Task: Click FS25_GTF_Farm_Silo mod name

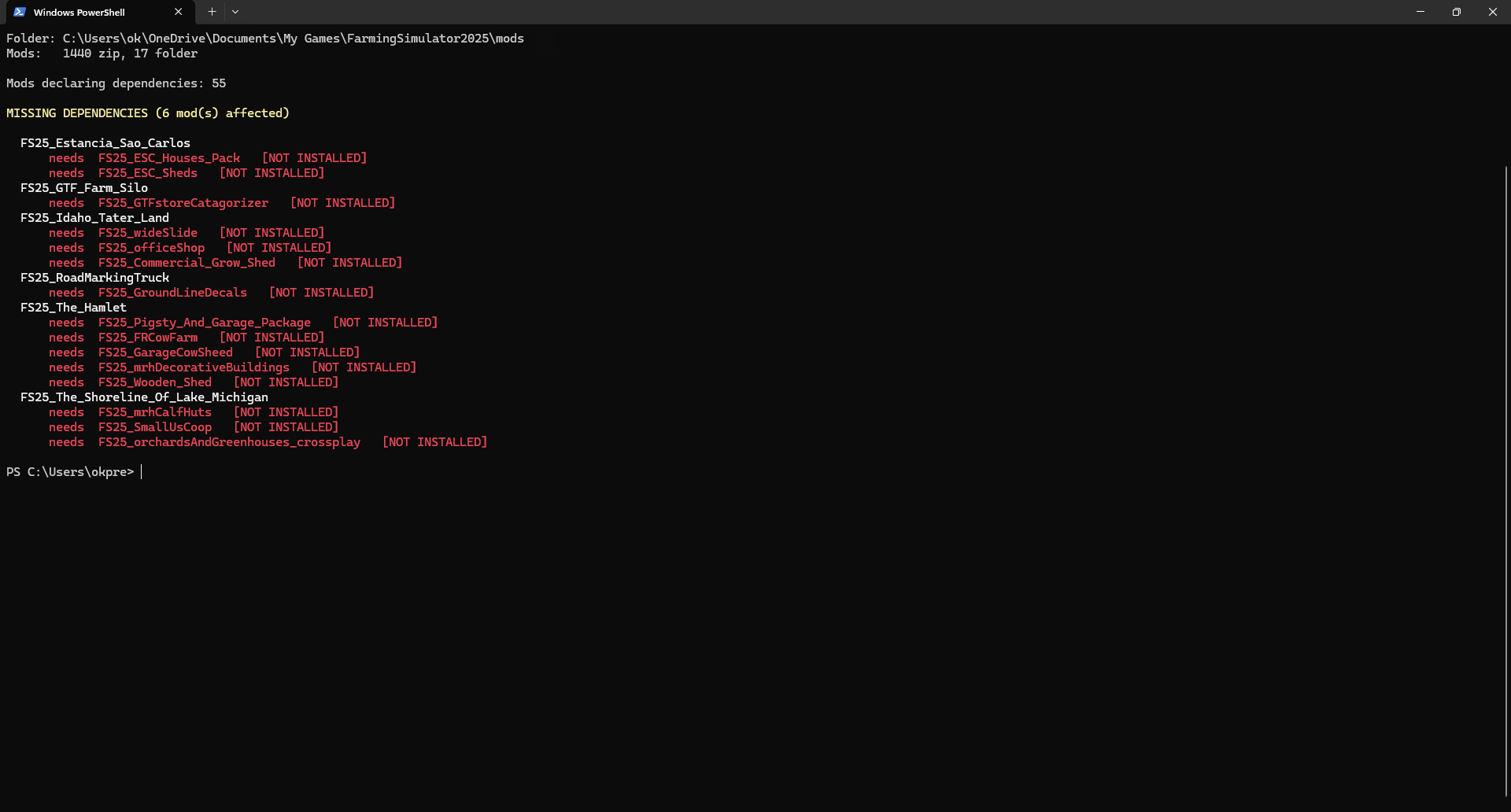Action: point(84,188)
